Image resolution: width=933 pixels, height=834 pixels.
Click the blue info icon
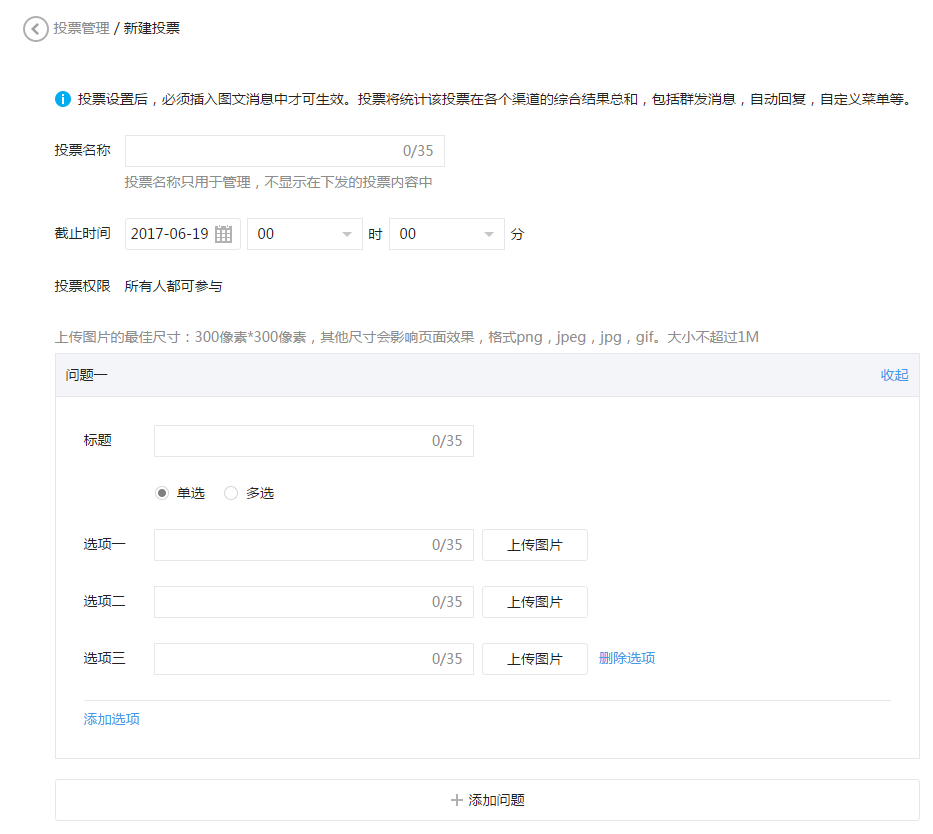click(x=63, y=99)
